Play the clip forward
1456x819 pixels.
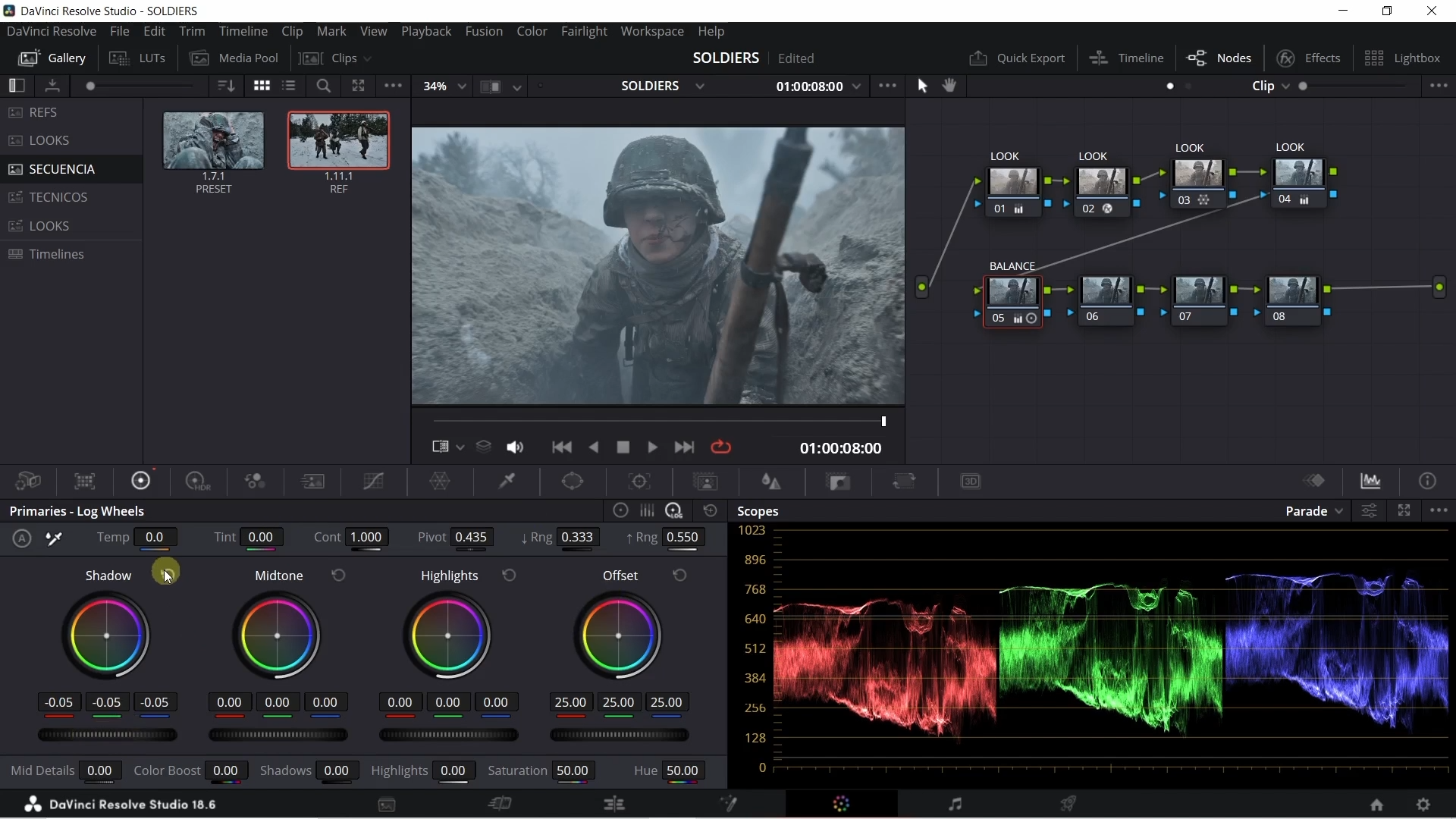(652, 447)
